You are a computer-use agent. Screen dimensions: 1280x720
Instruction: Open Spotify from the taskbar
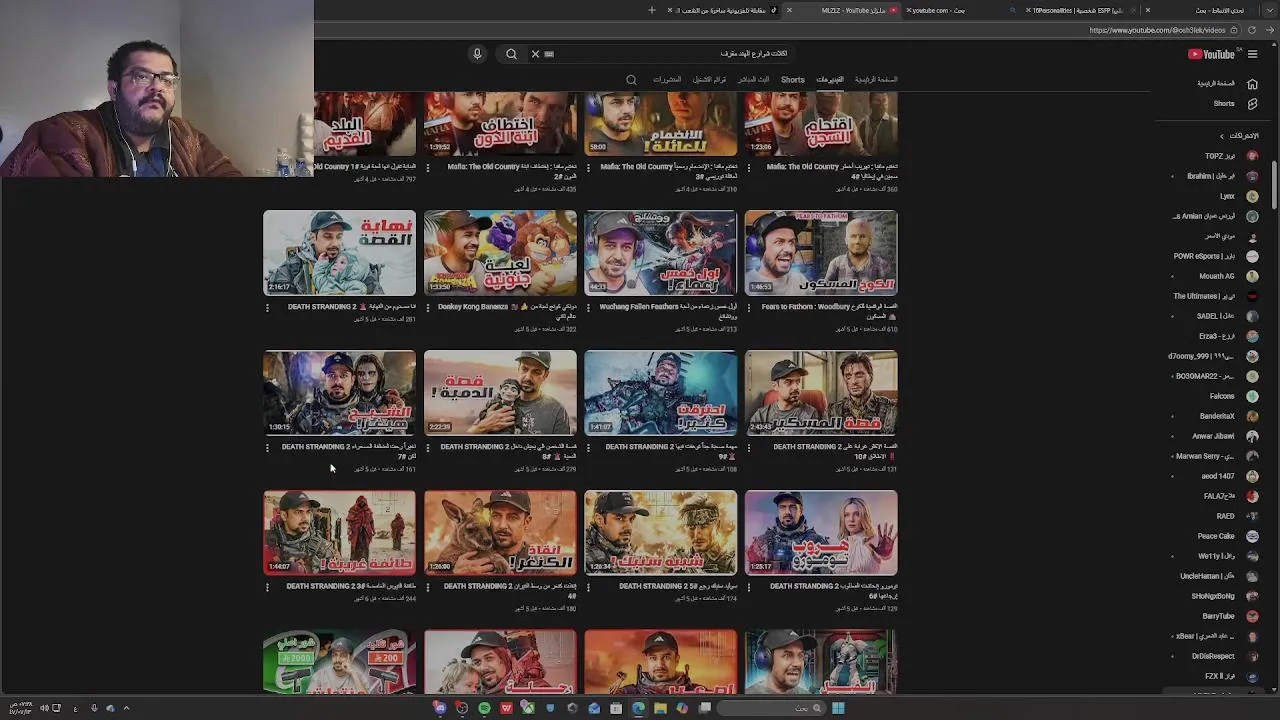(x=484, y=708)
